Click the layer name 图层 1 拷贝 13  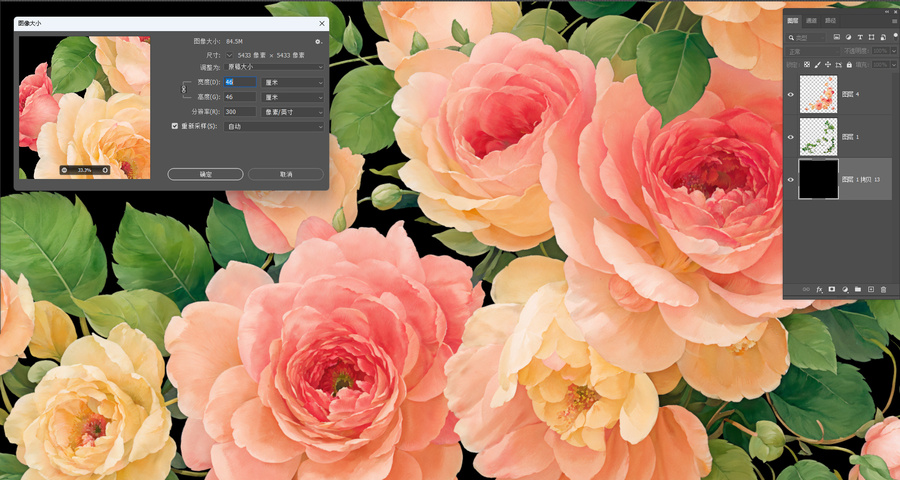tap(860, 180)
